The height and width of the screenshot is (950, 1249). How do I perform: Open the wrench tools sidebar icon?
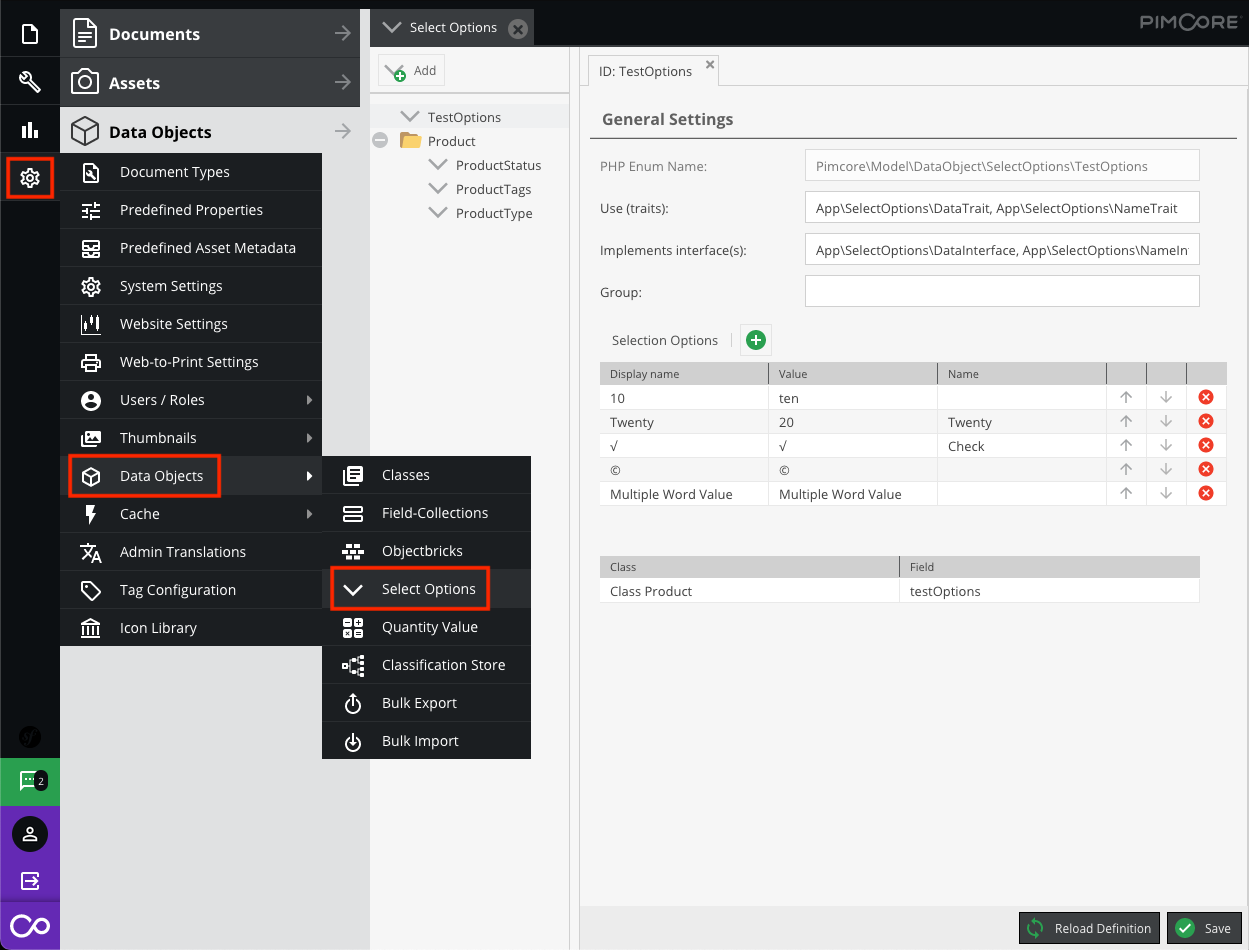30,82
